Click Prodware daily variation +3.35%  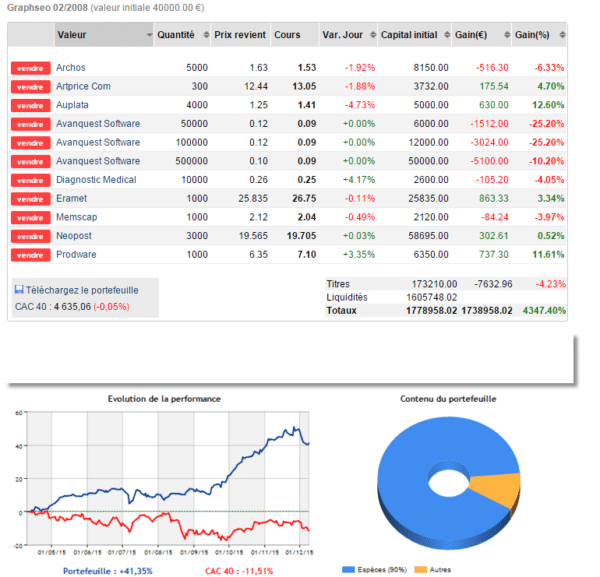click(359, 255)
